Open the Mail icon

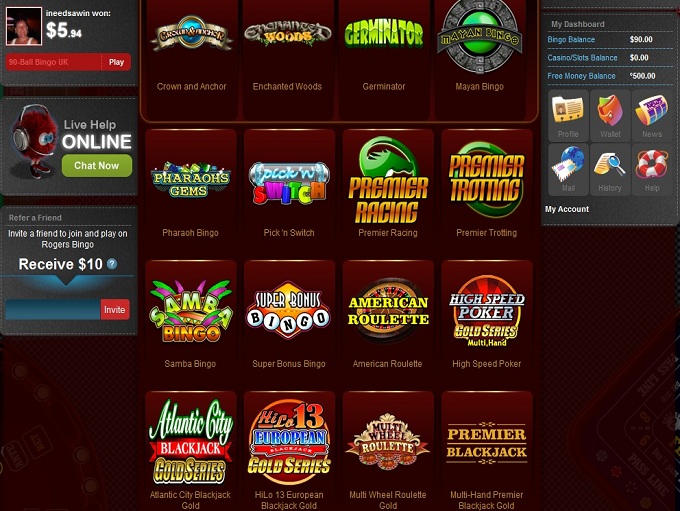568,169
